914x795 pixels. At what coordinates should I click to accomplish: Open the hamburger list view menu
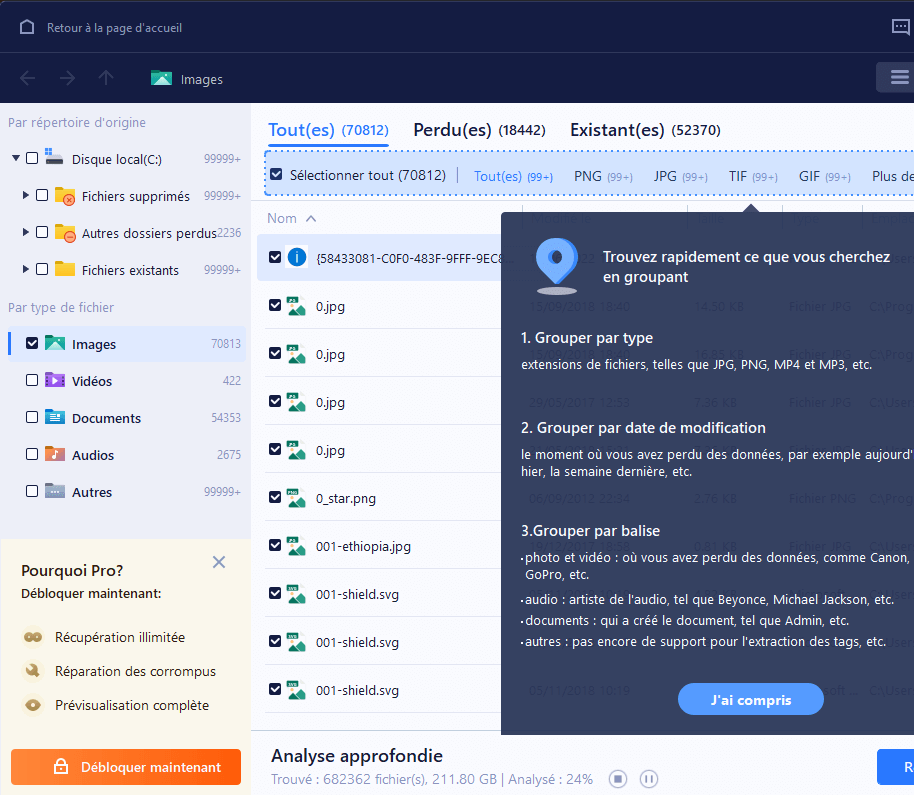click(x=897, y=78)
